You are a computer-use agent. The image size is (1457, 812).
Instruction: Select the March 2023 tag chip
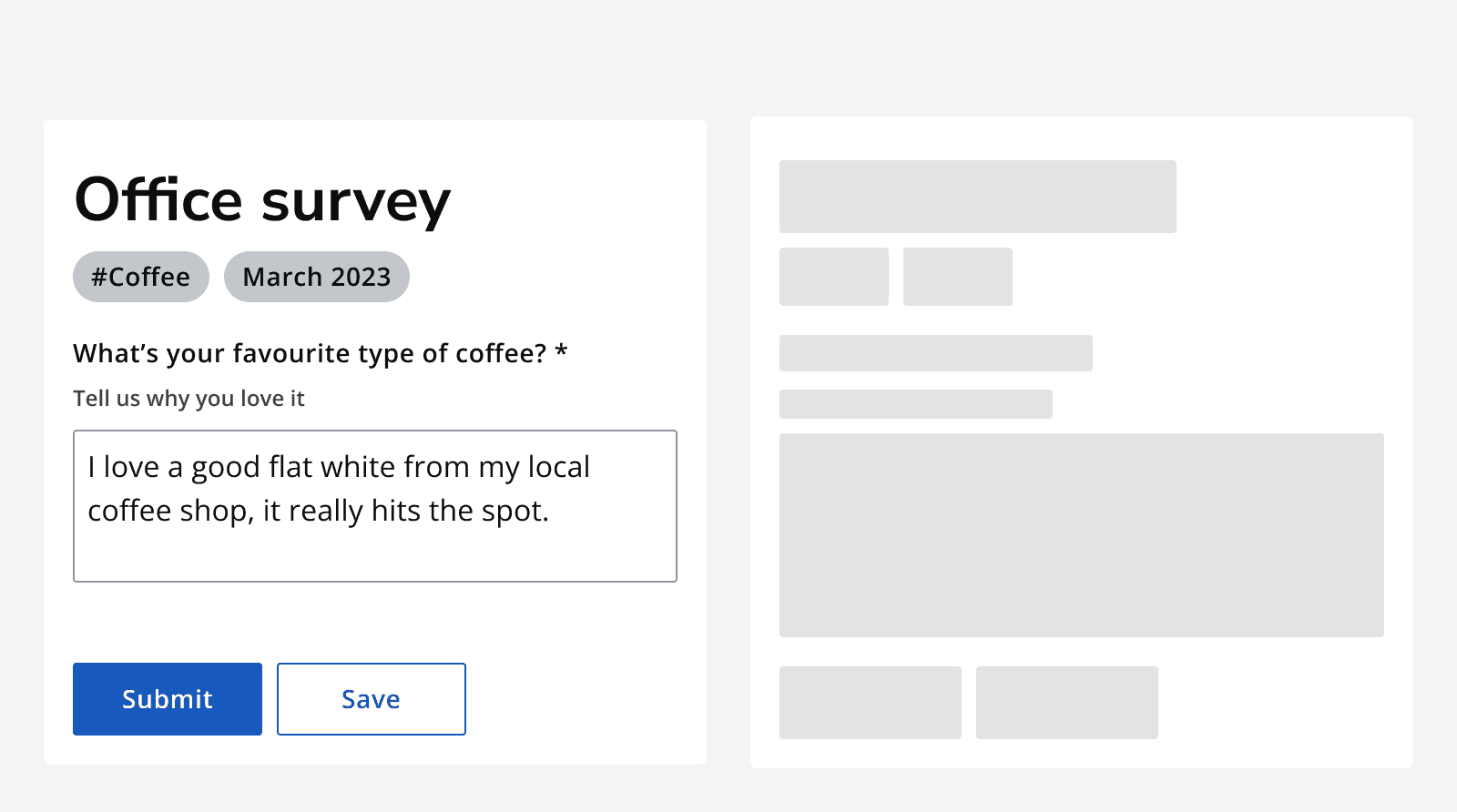[317, 277]
